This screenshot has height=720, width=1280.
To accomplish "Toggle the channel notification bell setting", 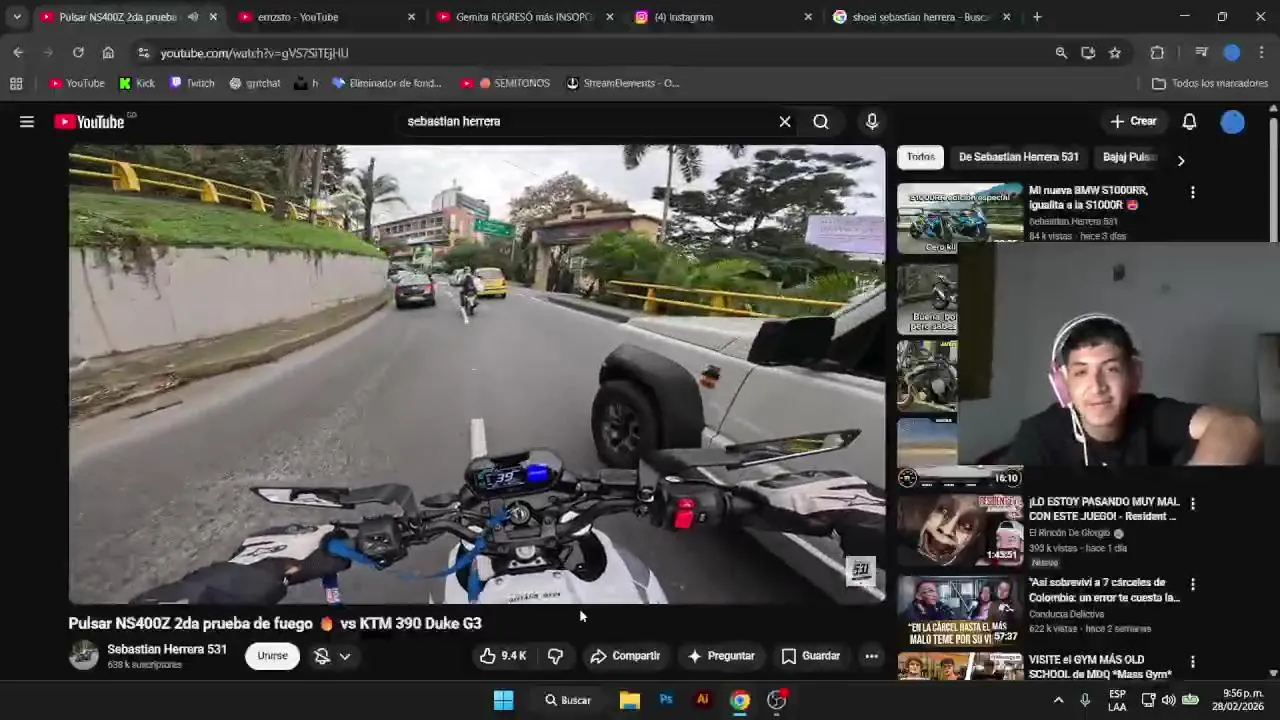I will [x=322, y=656].
